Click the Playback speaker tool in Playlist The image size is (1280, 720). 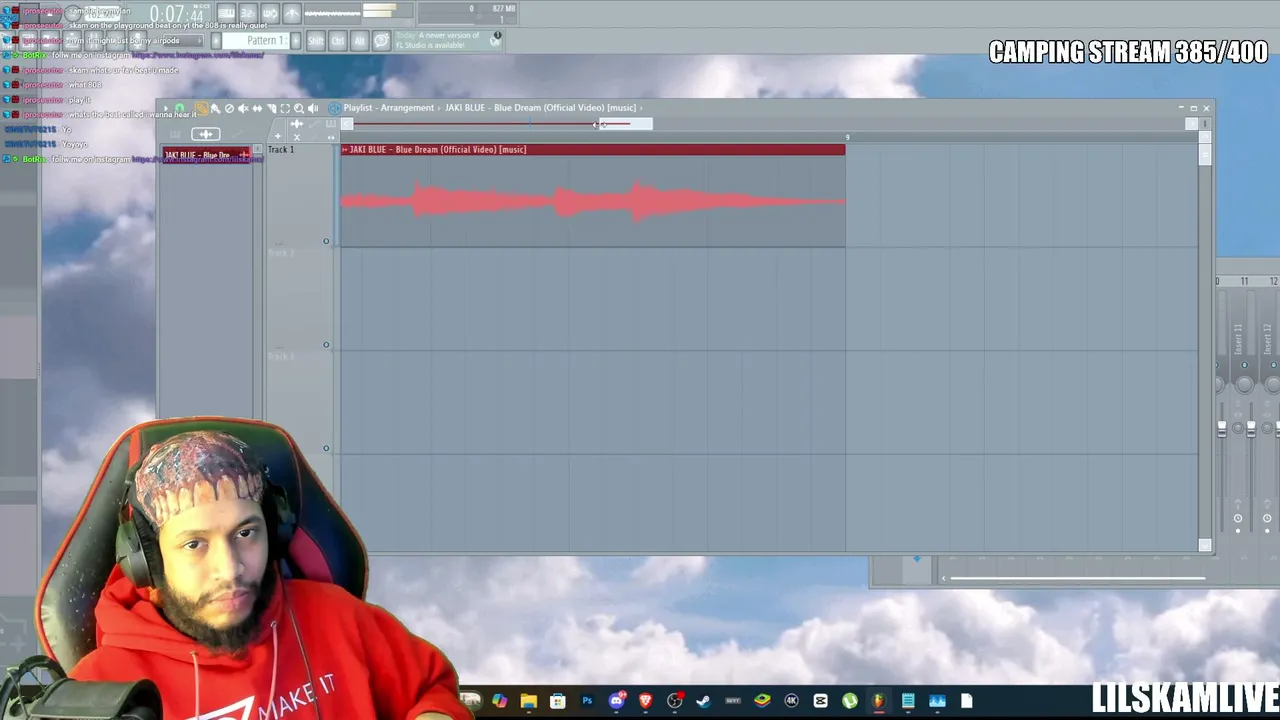313,108
